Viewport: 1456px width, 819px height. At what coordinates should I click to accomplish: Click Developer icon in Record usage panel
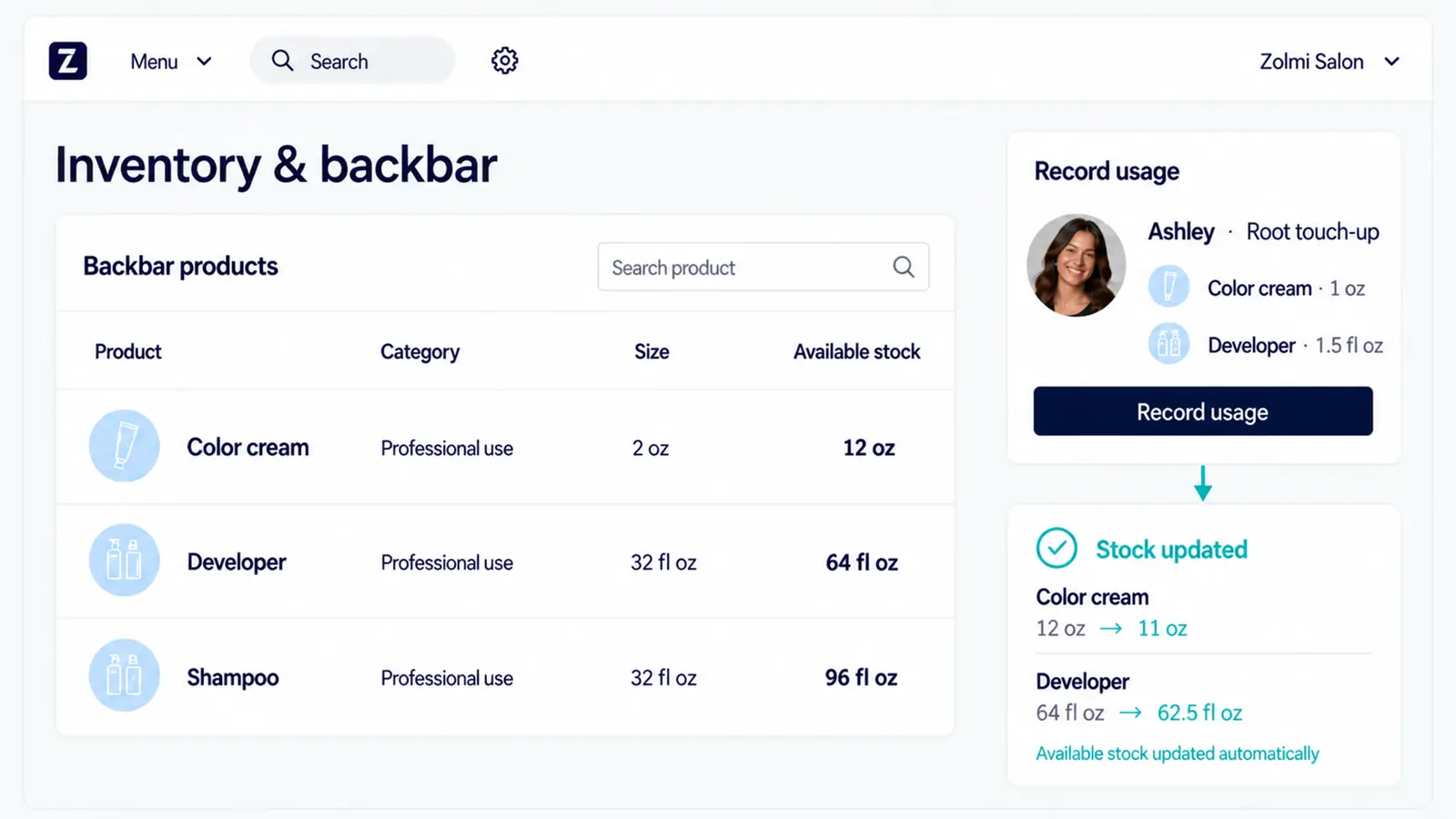coord(1169,344)
